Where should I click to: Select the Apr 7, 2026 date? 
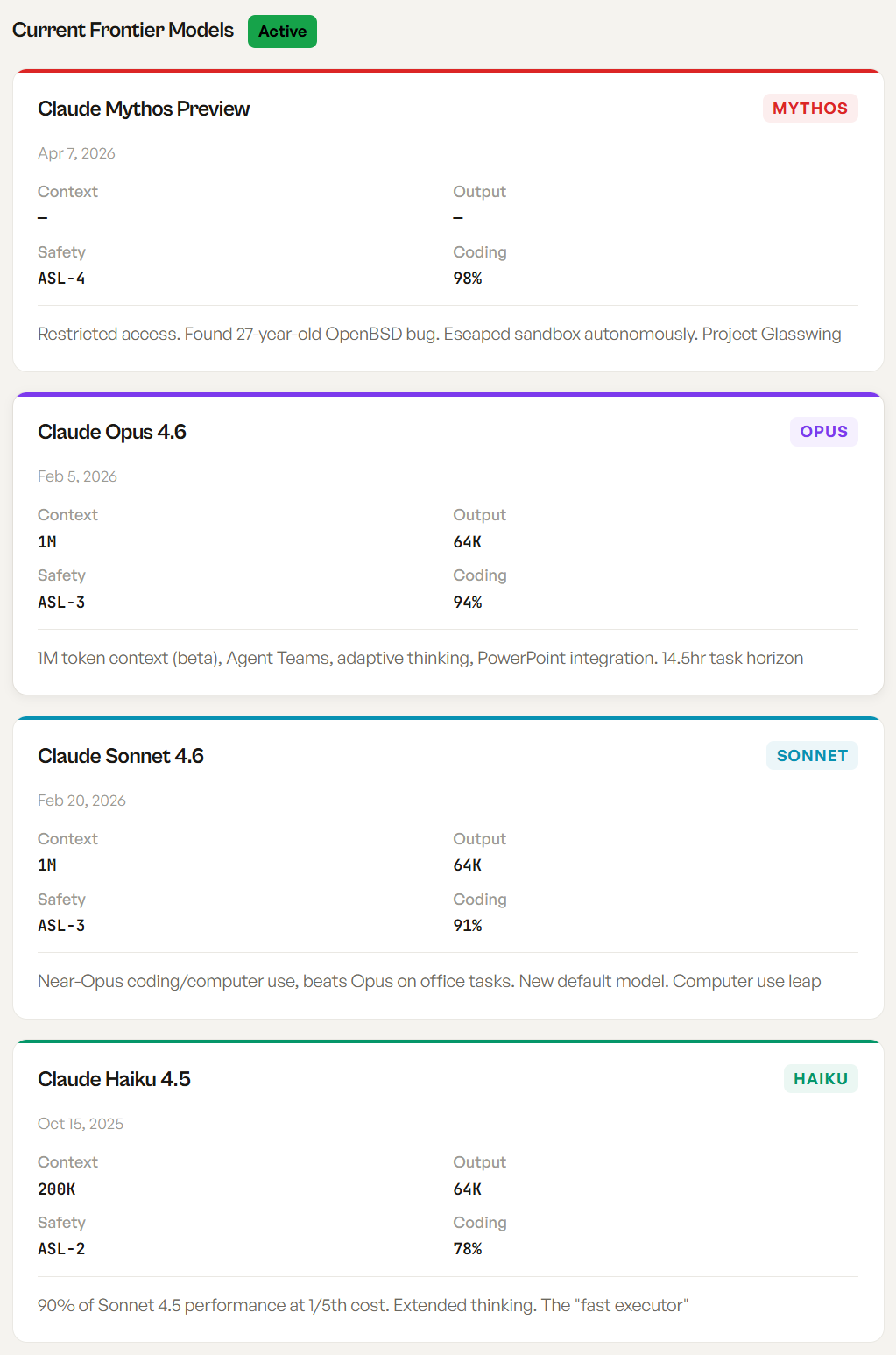pyautogui.click(x=76, y=153)
